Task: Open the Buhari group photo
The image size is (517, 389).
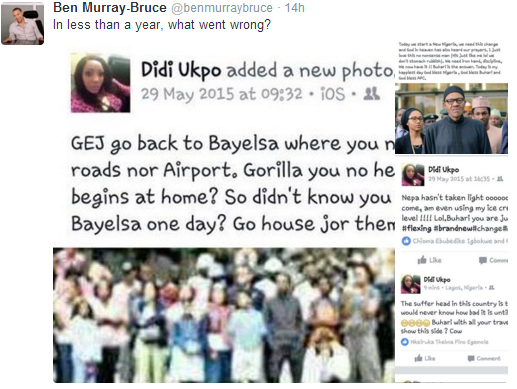Action: 451,118
